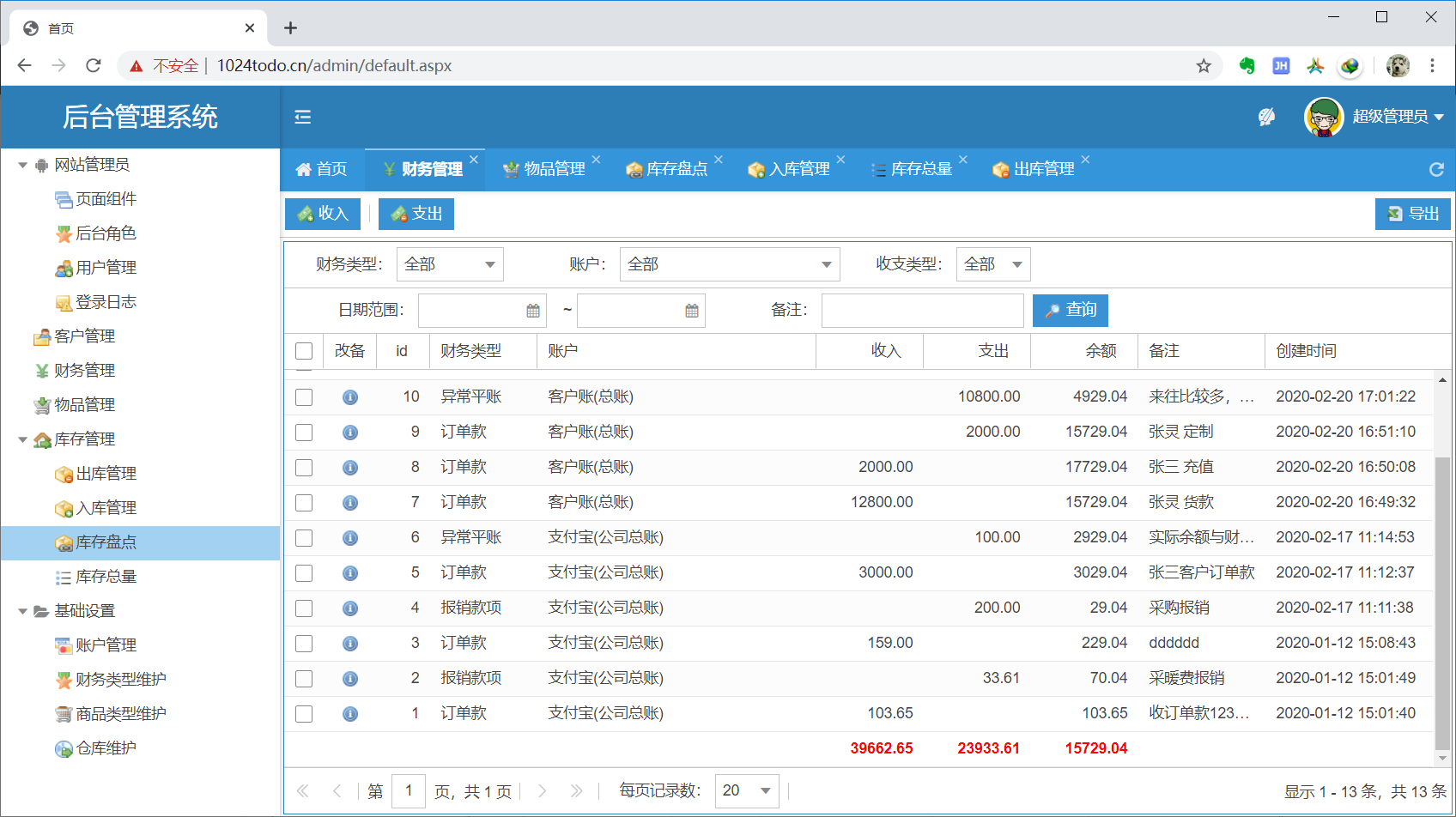Check the row with id 2
1456x817 pixels.
point(304,679)
